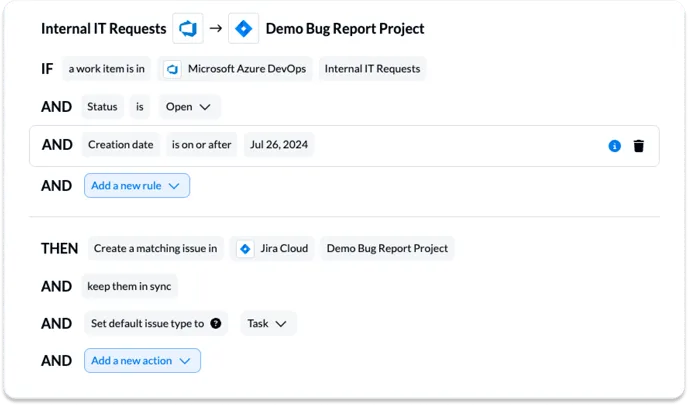Click the 'is on or after' operator chip
The image size is (688, 405).
coord(201,145)
